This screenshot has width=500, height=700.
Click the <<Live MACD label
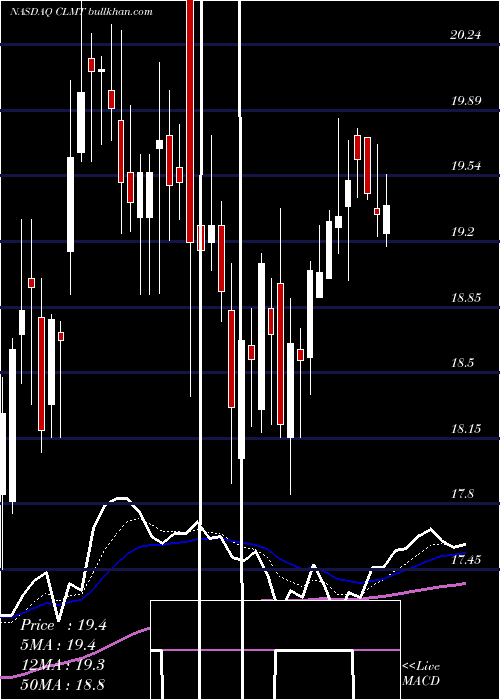(421, 674)
